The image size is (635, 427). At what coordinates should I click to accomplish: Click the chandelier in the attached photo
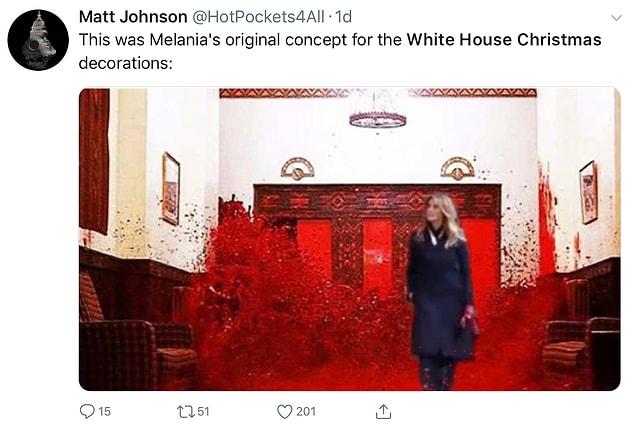(x=377, y=113)
